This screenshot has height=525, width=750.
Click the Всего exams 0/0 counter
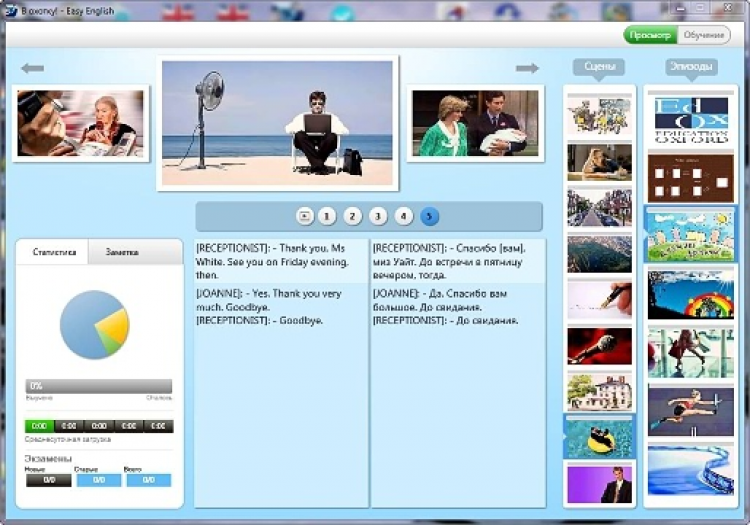[x=149, y=480]
